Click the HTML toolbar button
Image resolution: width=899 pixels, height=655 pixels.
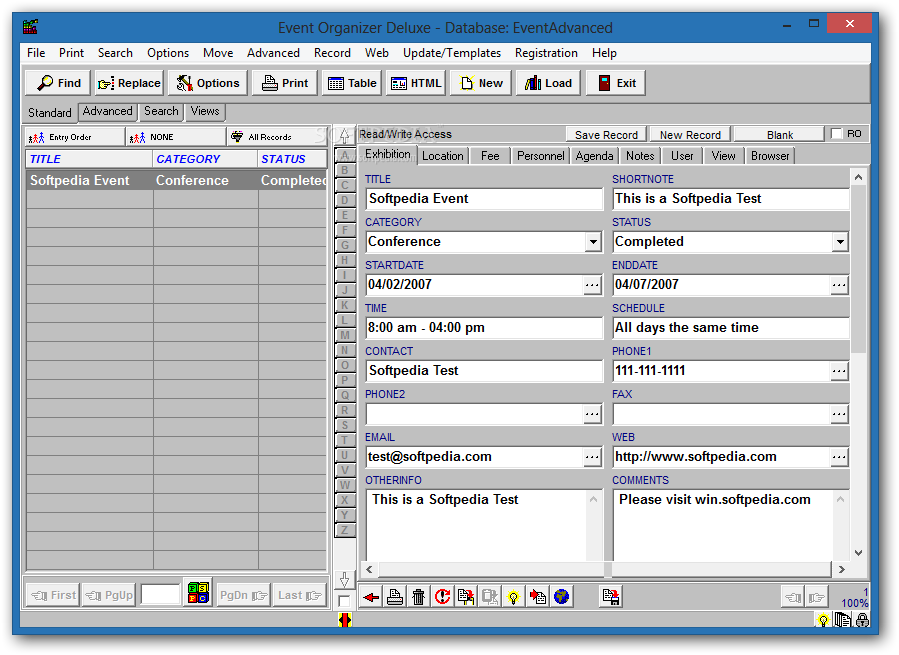coord(416,83)
